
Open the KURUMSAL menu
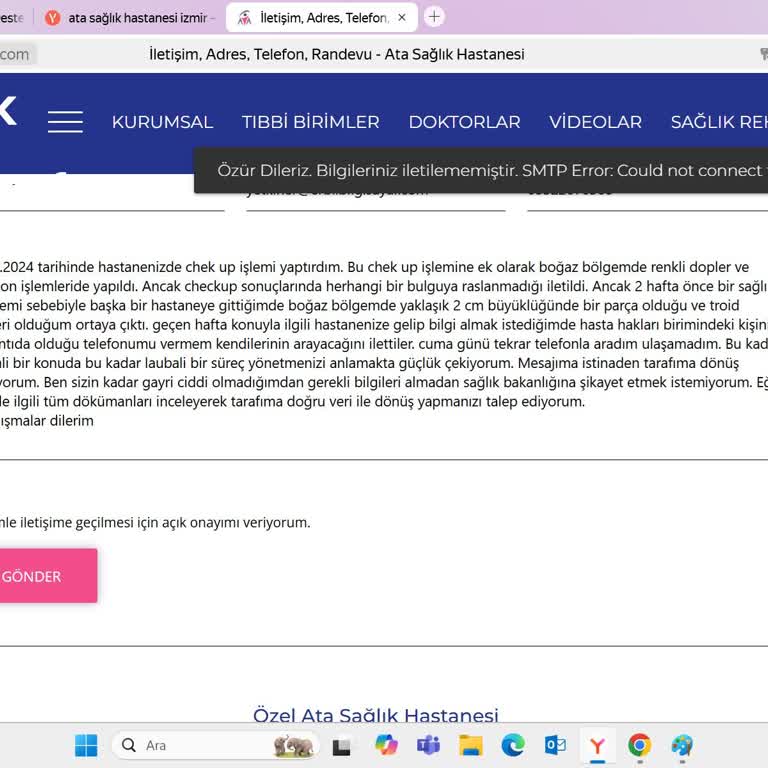(162, 122)
